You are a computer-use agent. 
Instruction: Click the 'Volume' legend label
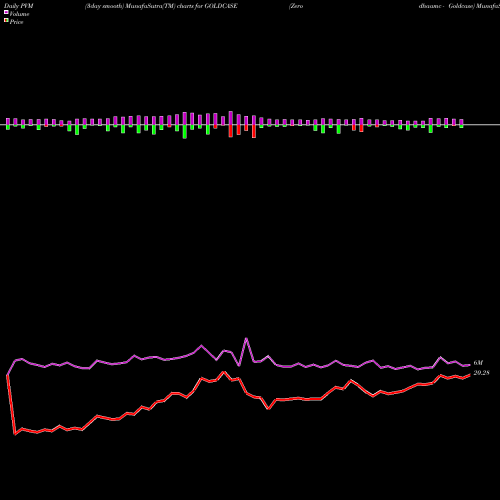[19, 14]
